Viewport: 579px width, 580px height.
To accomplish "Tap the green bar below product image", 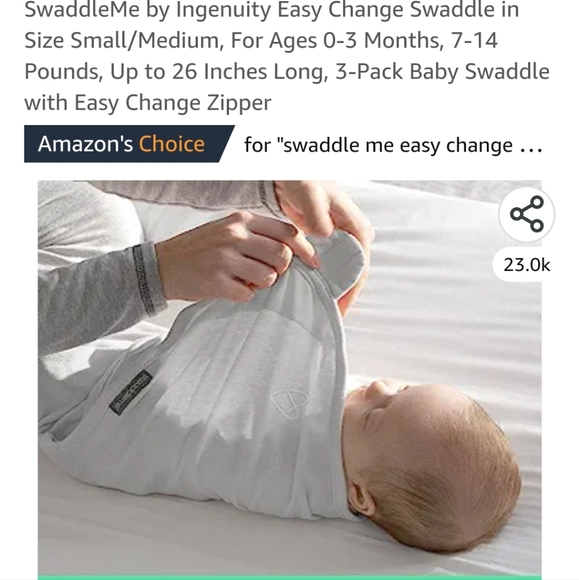I will coord(290,577).
